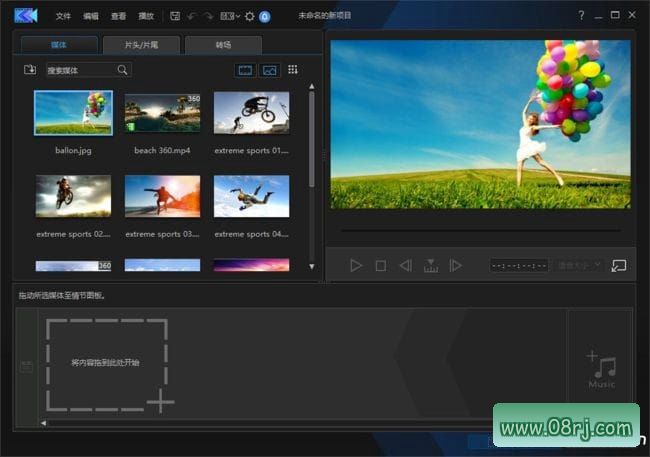Undock the preview window icon
This screenshot has height=457, width=650.
click(x=618, y=265)
